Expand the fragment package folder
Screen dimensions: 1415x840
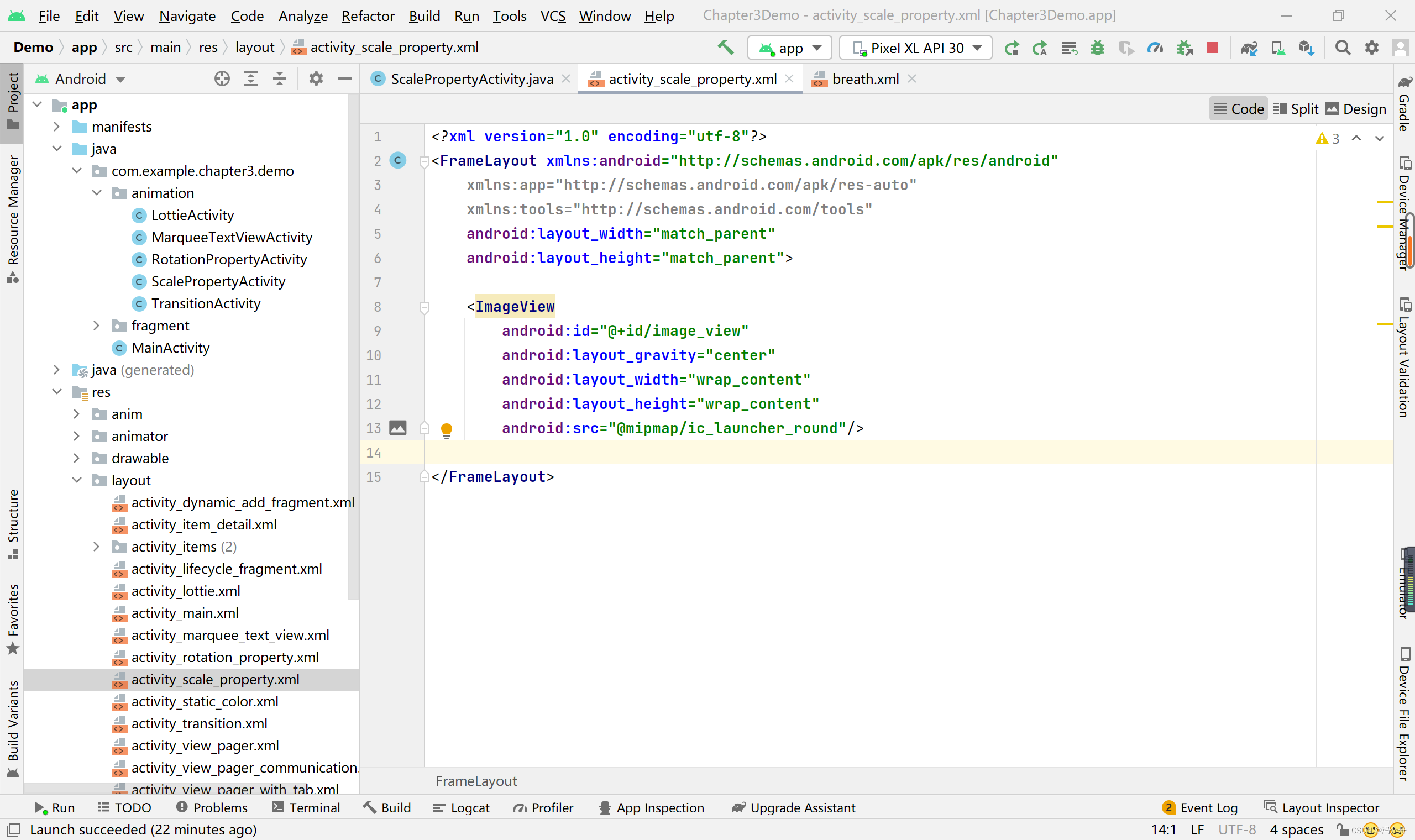pos(96,326)
